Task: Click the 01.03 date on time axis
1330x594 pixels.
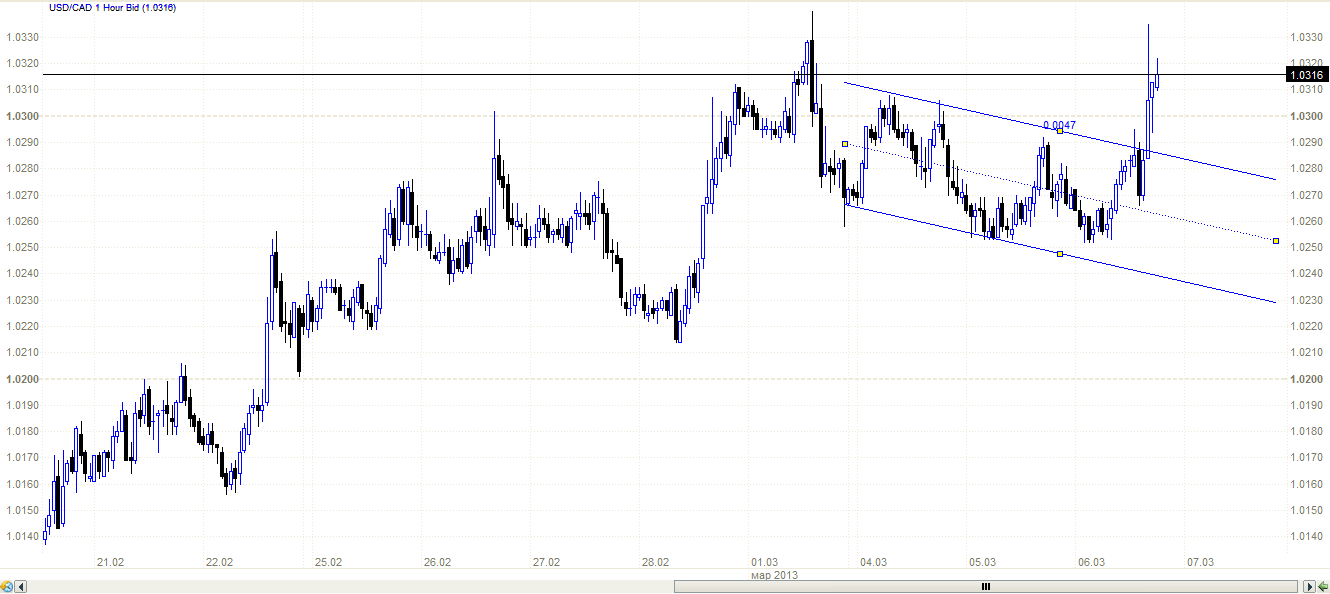Action: (765, 563)
